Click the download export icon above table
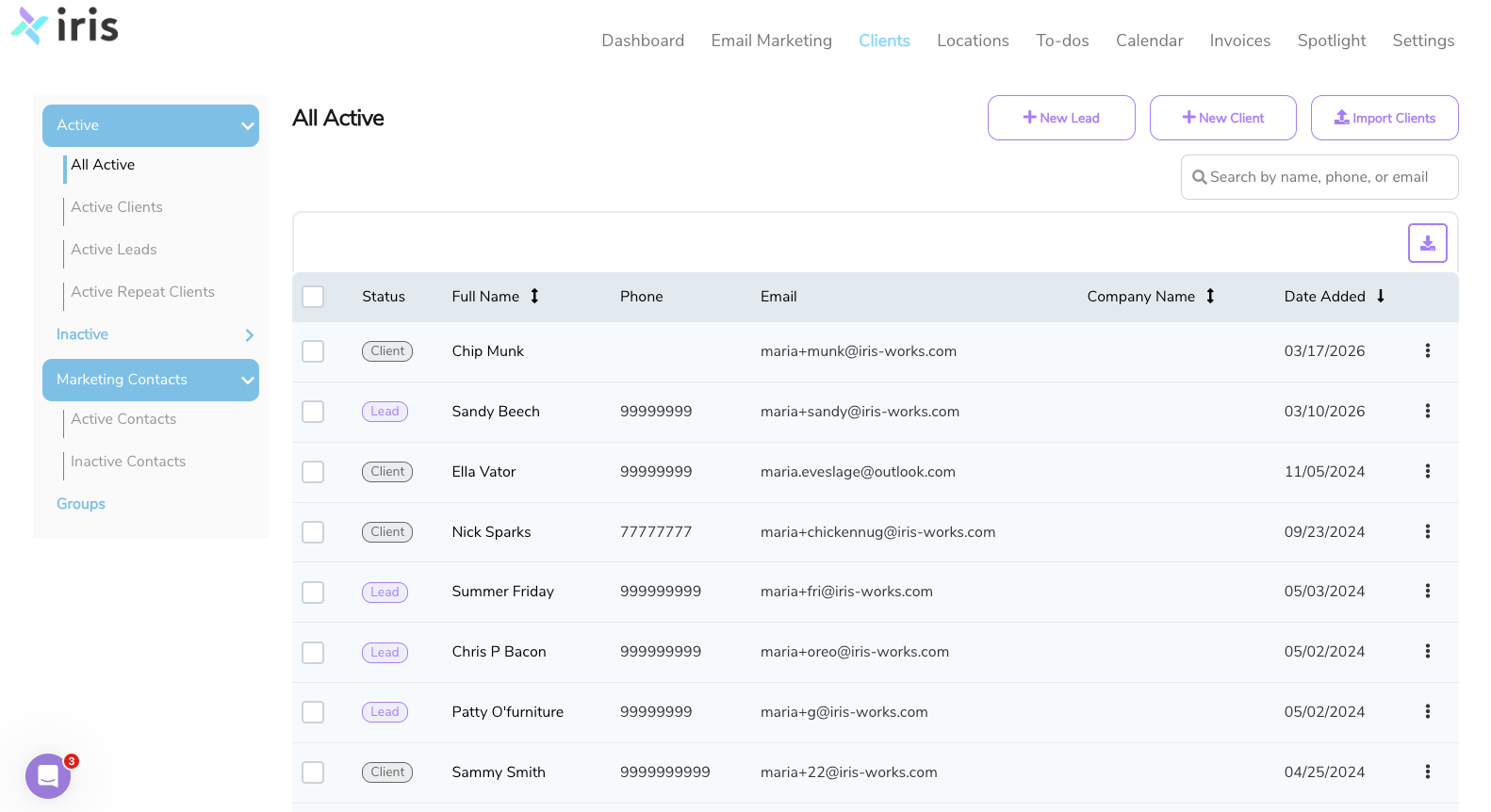This screenshot has width=1491, height=812. 1427,243
